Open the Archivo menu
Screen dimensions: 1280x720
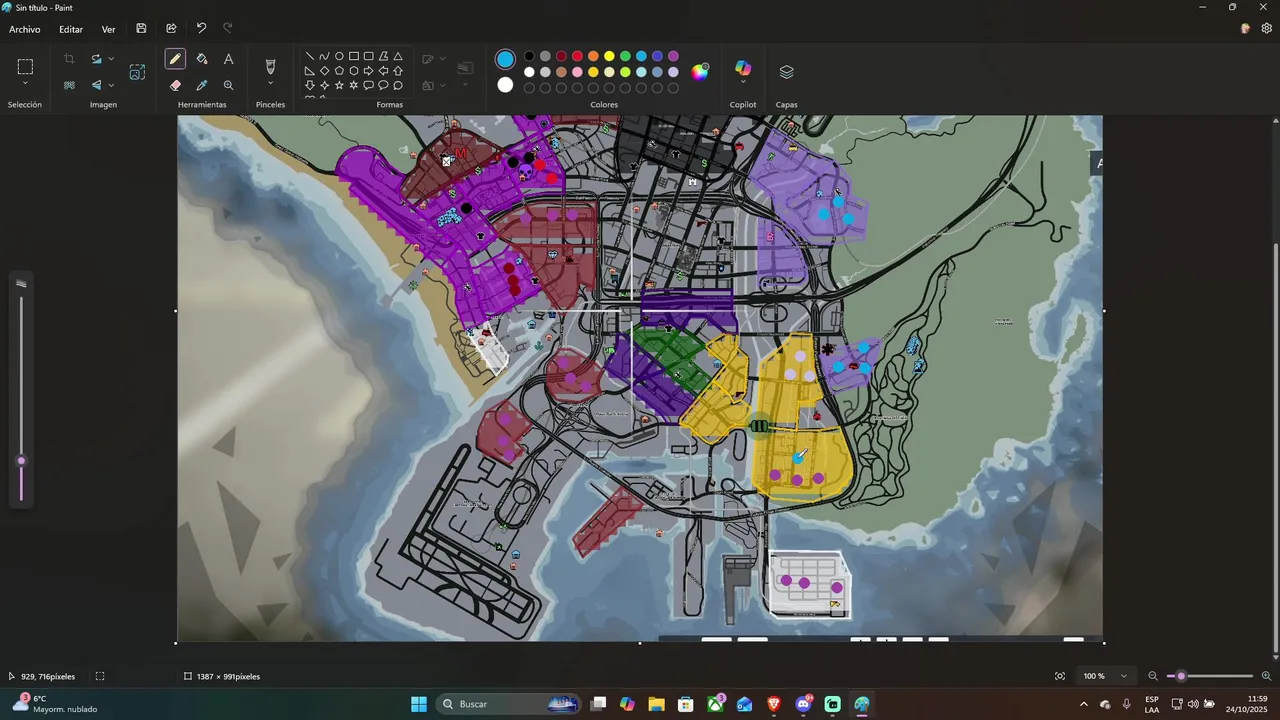[x=25, y=29]
